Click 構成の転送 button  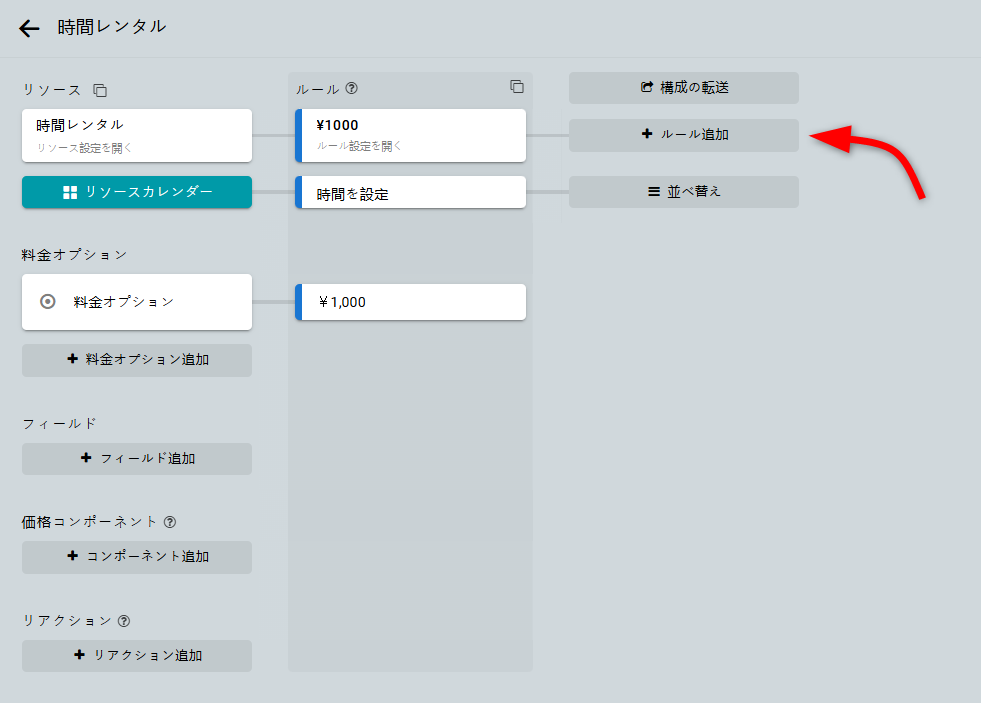point(684,88)
